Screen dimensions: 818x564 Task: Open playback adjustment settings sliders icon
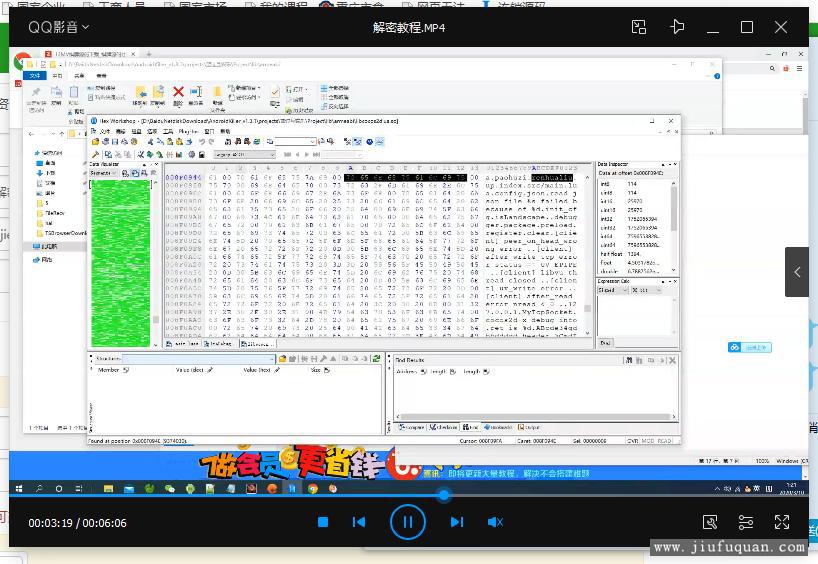pyautogui.click(x=746, y=522)
